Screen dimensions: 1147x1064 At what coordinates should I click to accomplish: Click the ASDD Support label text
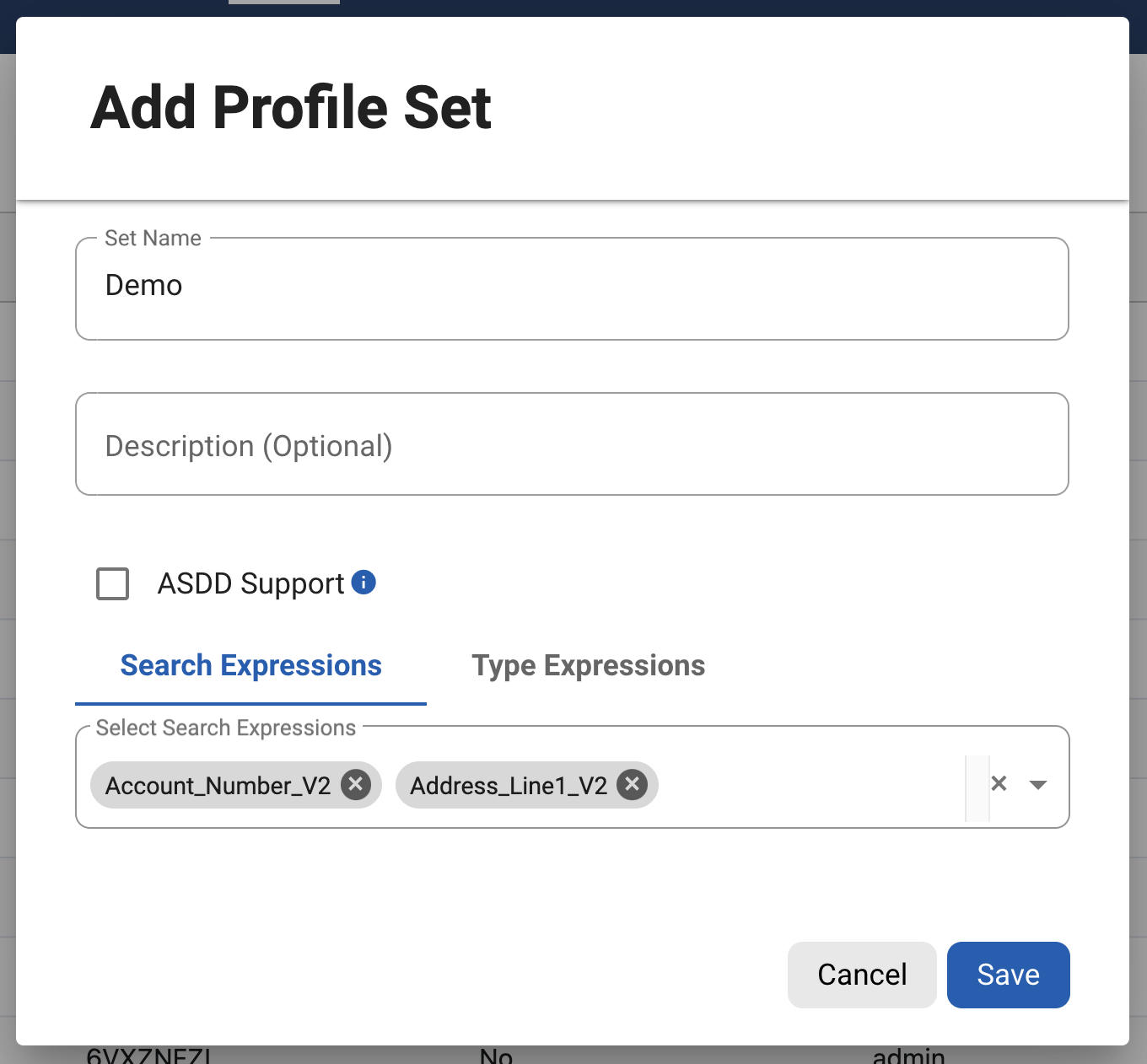(x=250, y=583)
